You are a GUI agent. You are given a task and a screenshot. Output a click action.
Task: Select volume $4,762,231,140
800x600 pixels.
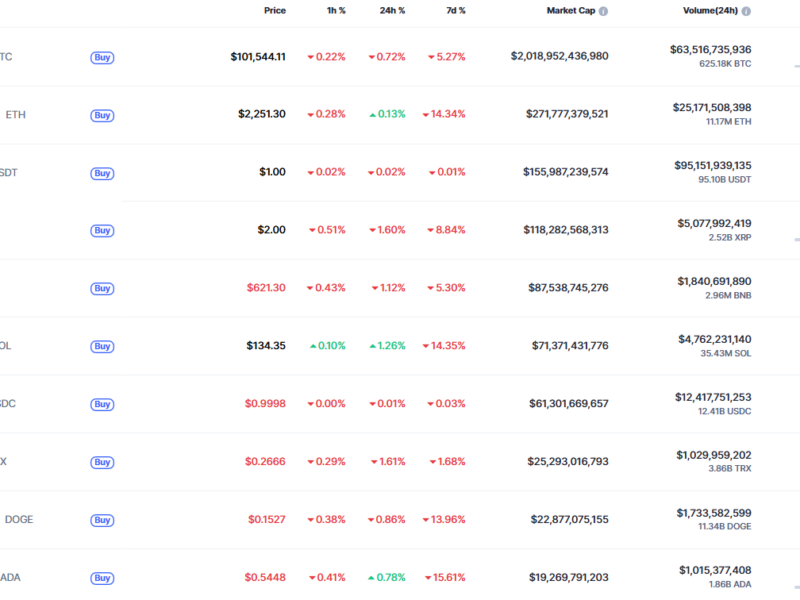(x=715, y=339)
